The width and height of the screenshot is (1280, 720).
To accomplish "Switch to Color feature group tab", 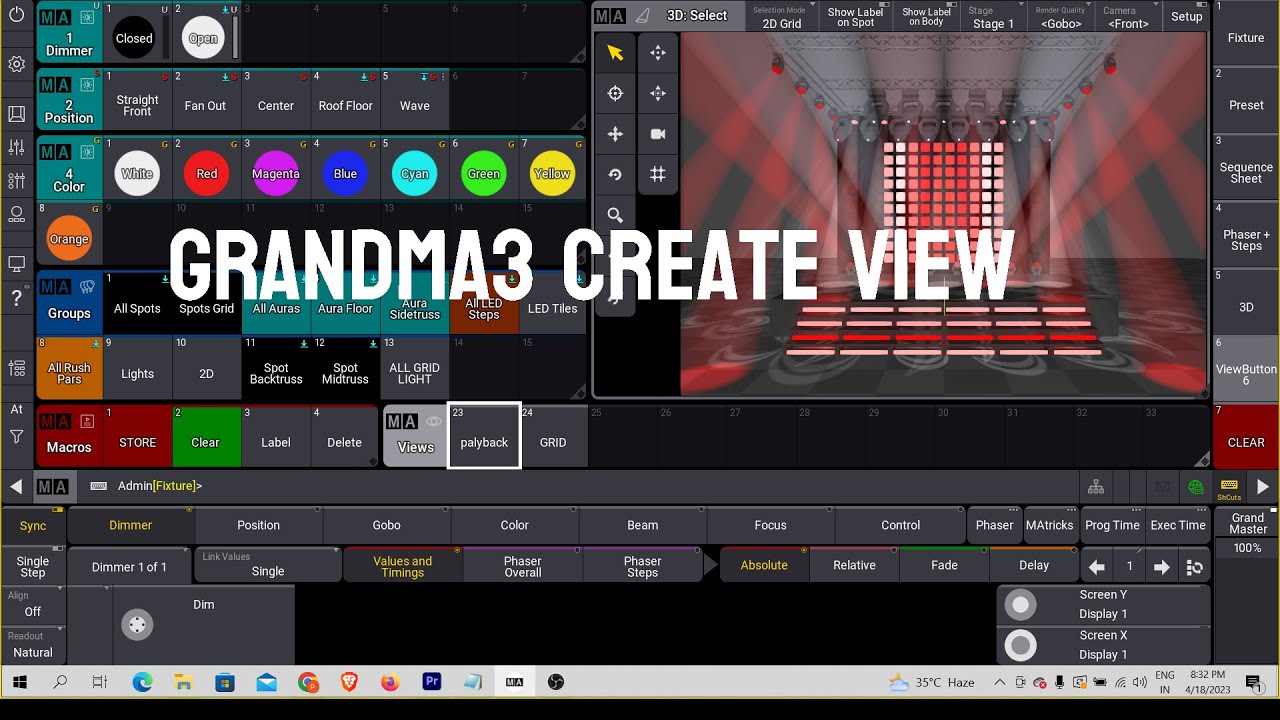I will point(514,525).
